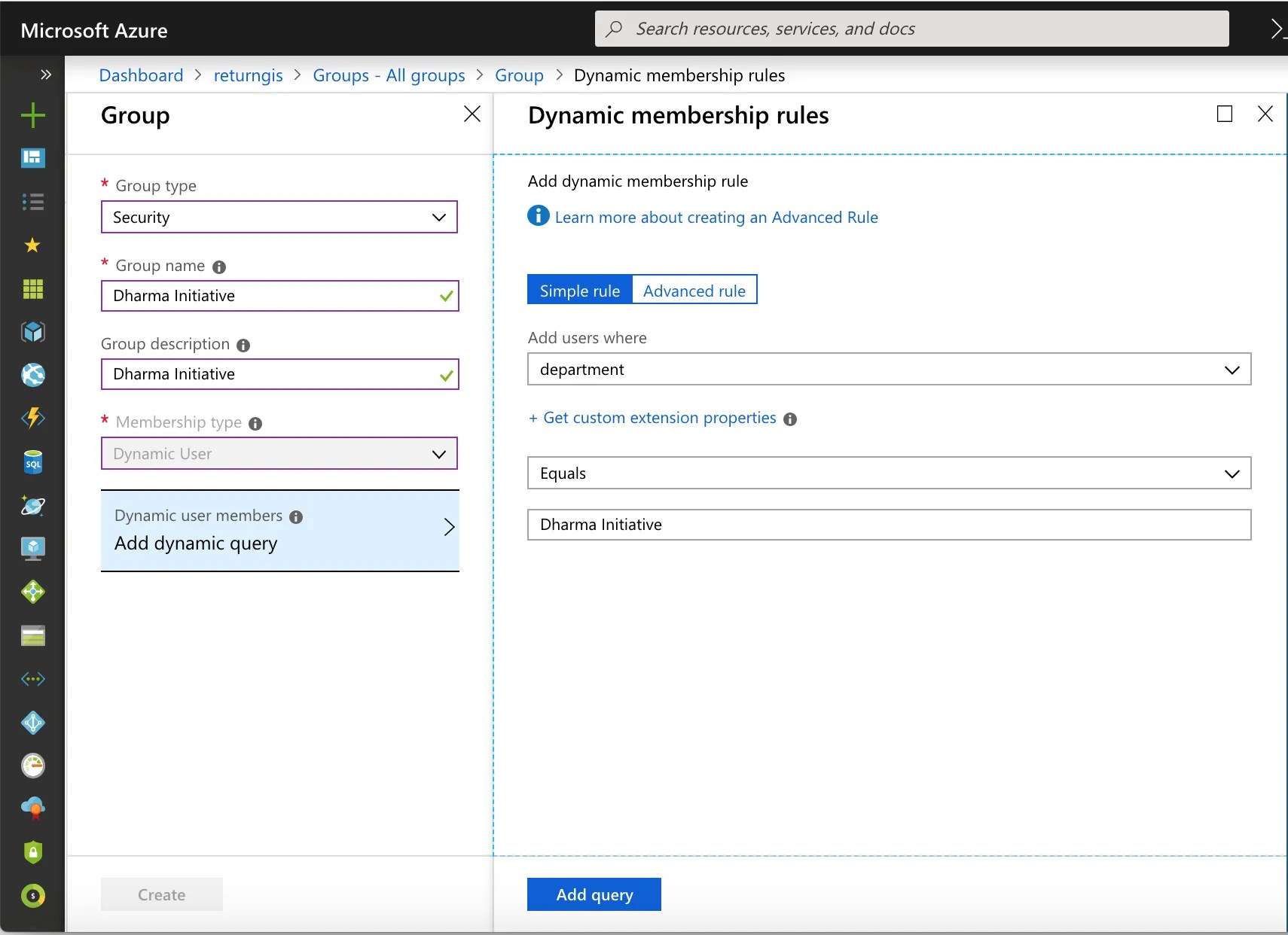Go to Group in the breadcrumb
The width and height of the screenshot is (1288, 935).
520,75
